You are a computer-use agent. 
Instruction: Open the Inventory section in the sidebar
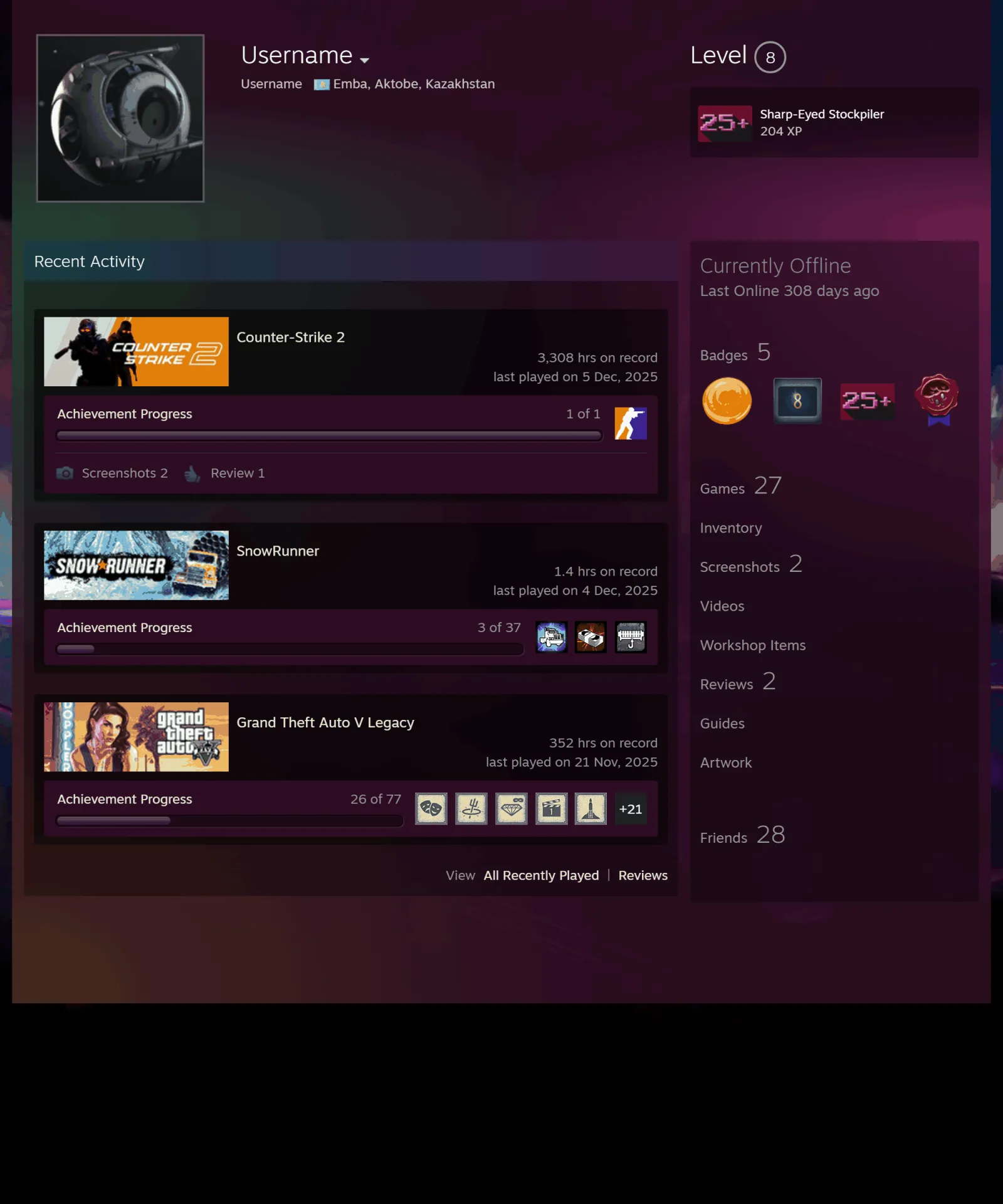731,528
